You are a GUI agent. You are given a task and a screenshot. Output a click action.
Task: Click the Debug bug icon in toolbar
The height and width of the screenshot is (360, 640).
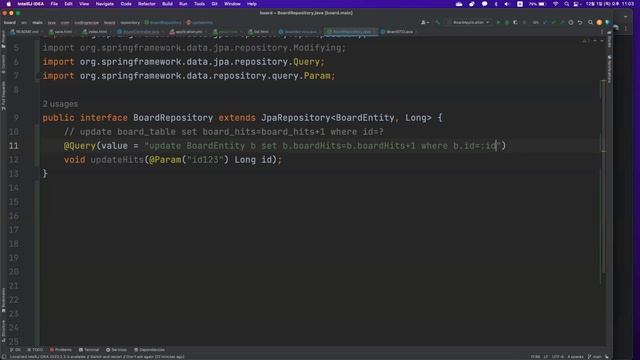(x=507, y=22)
